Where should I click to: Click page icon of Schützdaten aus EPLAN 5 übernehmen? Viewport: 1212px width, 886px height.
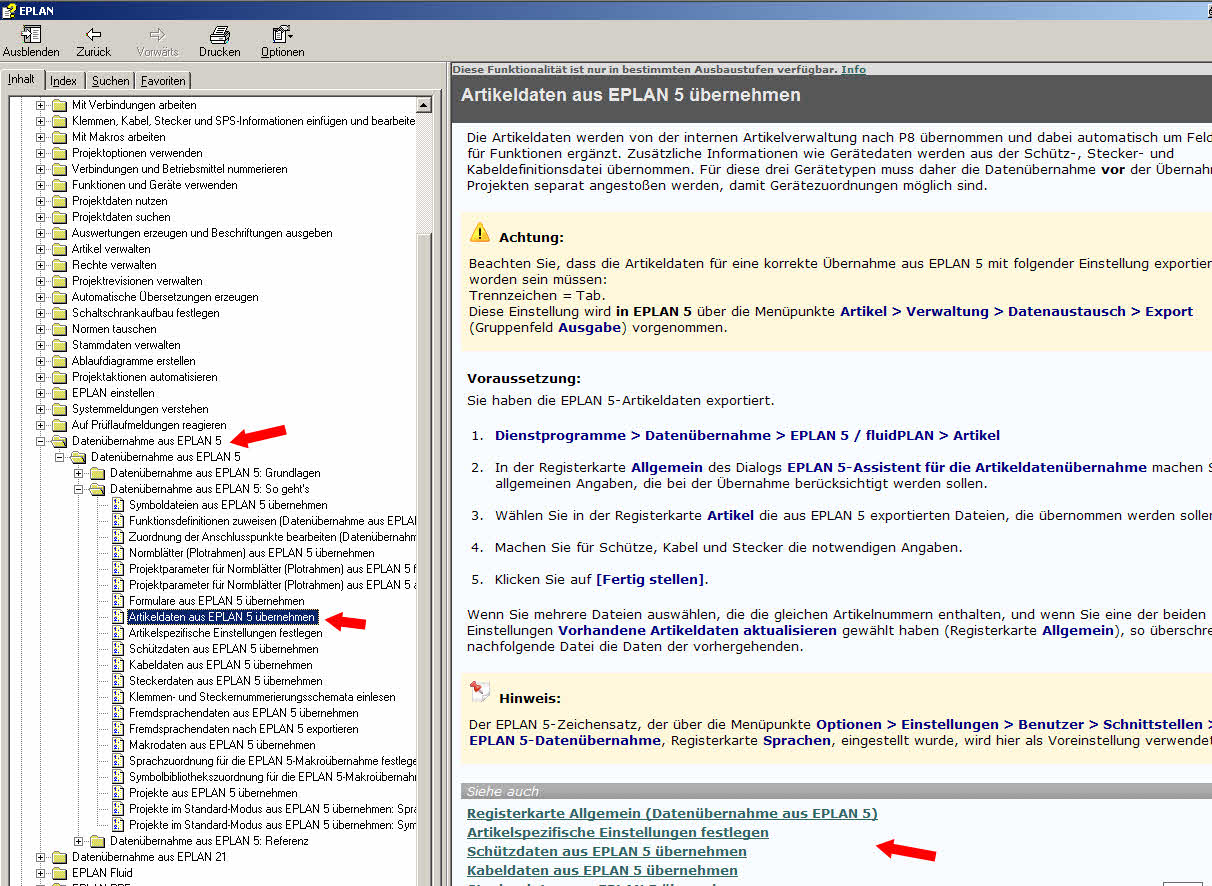[117, 649]
